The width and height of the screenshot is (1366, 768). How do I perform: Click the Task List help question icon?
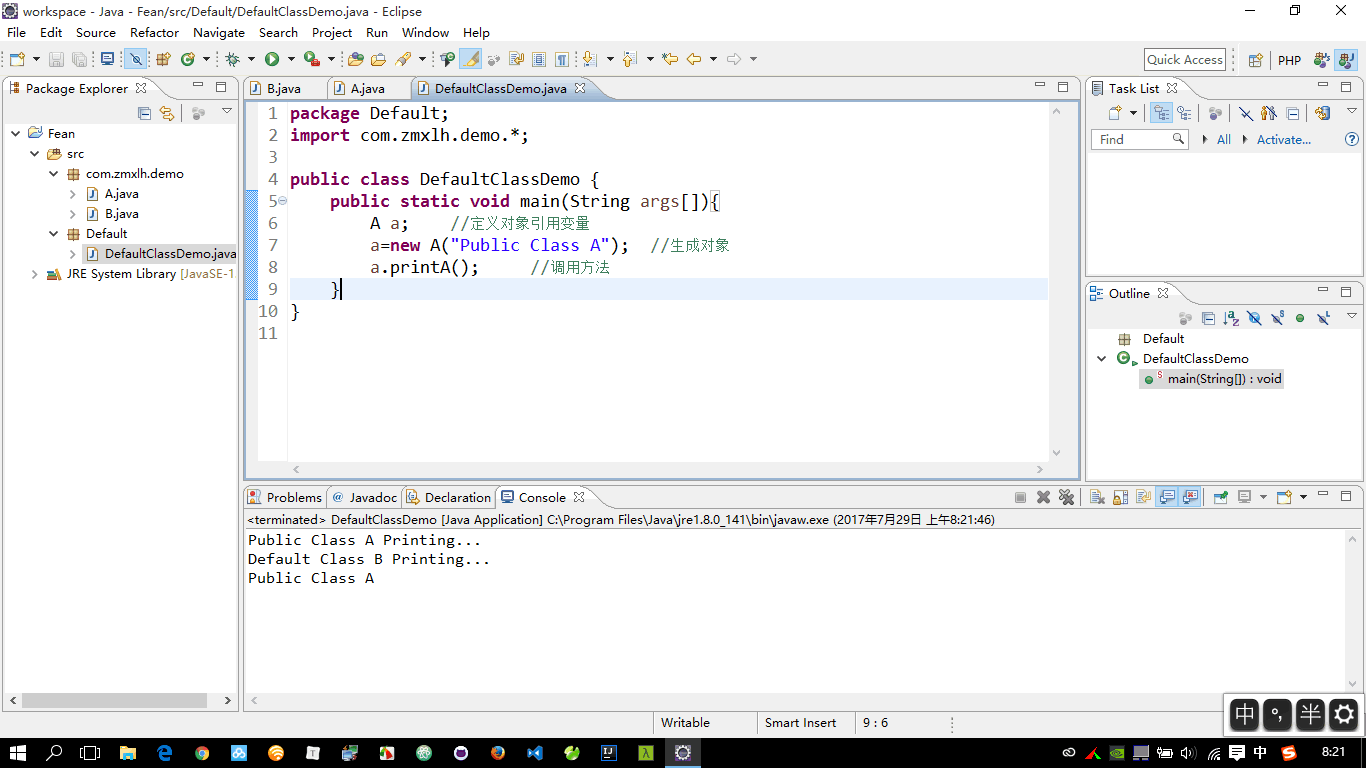1350,139
